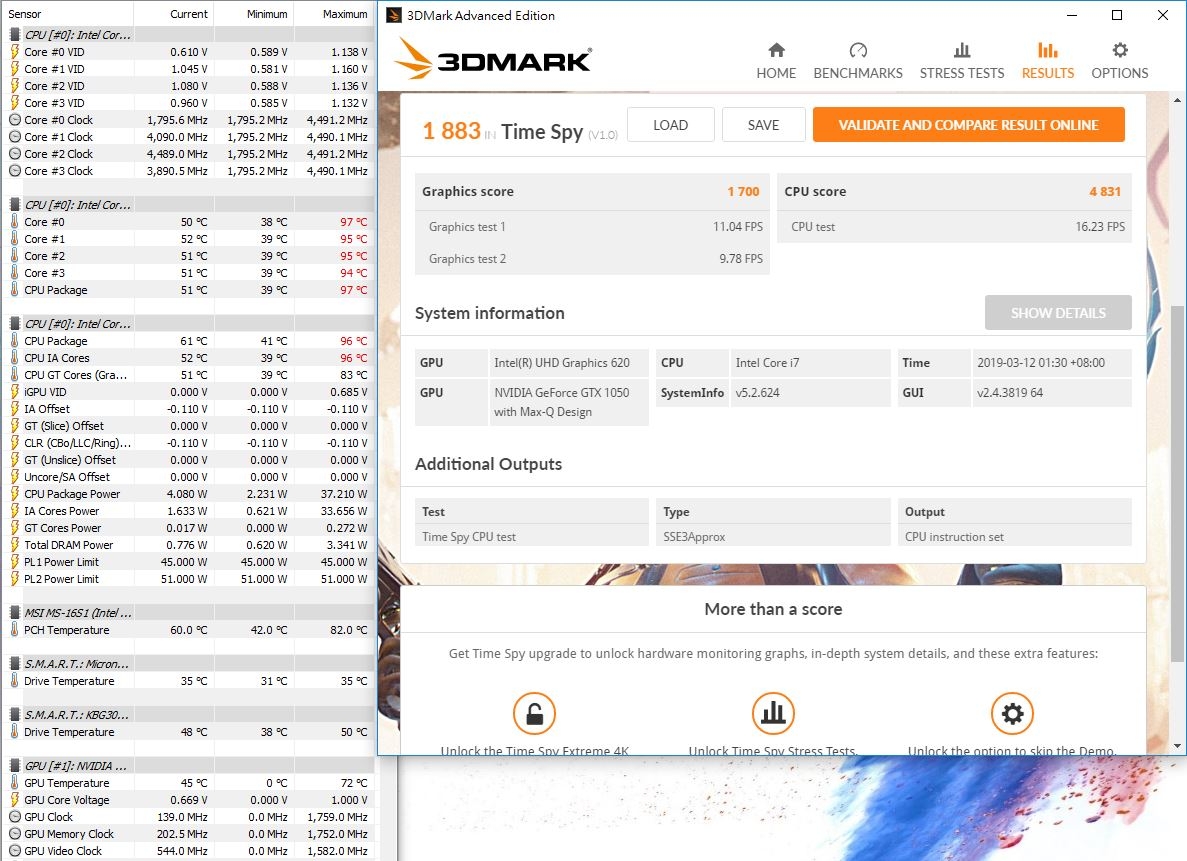The width and height of the screenshot is (1187, 861).
Task: Click the SAVE button
Action: 763,125
